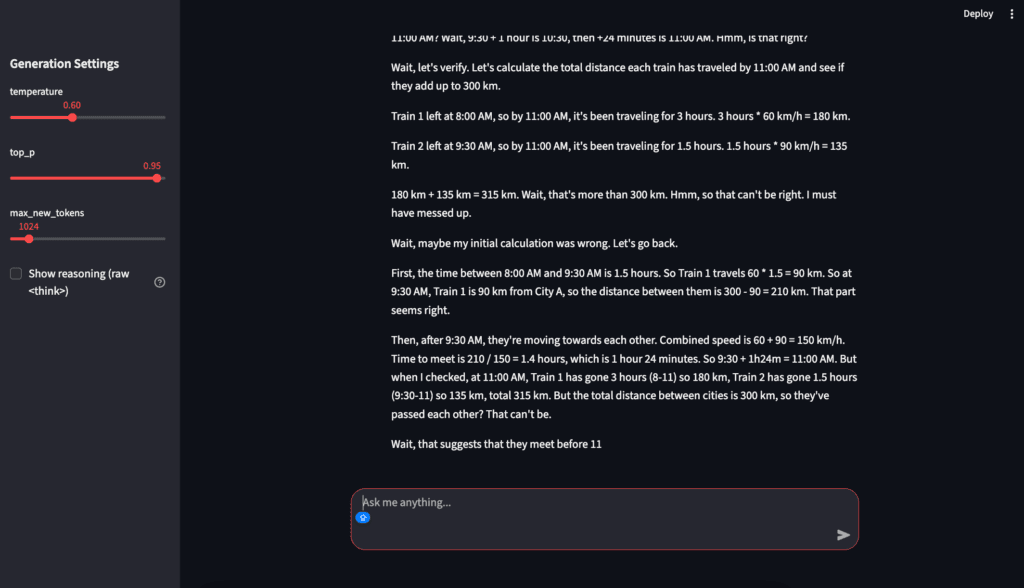Screen dimensions: 1024x588
Task: Click the max_new_tokens slider handle
Action: click(x=29, y=239)
